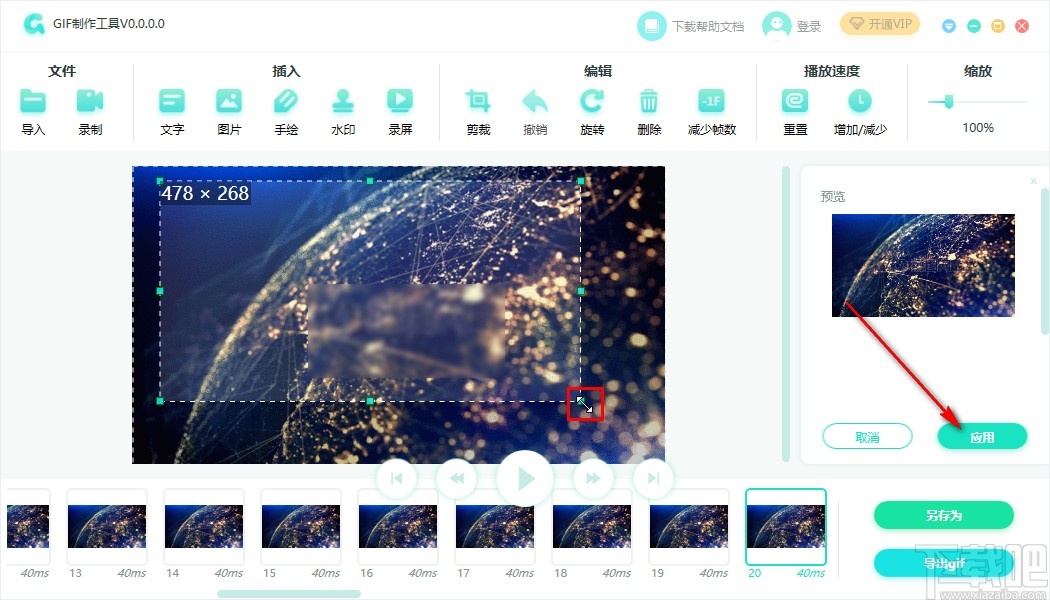Click the frame timeline horizontal scrollbar
Screen dimensions: 1050x600
click(289, 593)
